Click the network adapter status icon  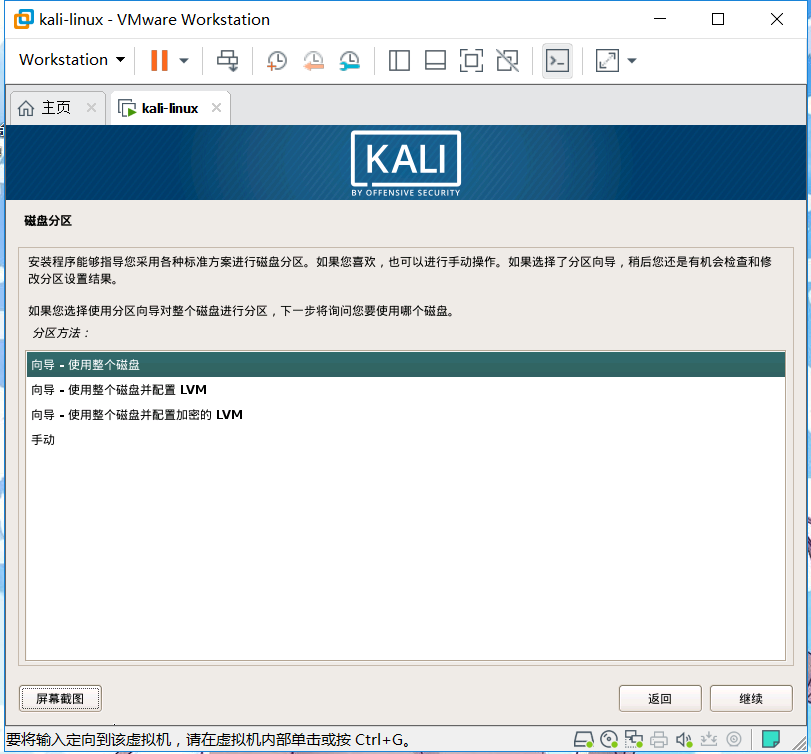click(634, 740)
